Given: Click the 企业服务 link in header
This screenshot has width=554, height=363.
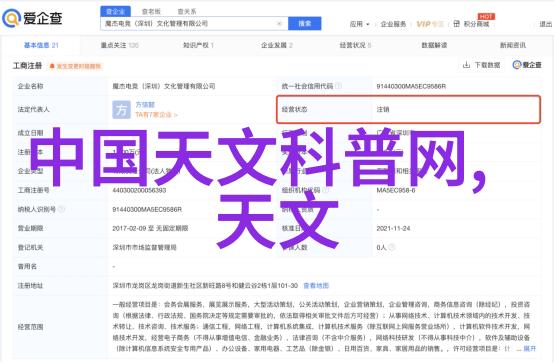Looking at the screenshot, I should tap(393, 24).
